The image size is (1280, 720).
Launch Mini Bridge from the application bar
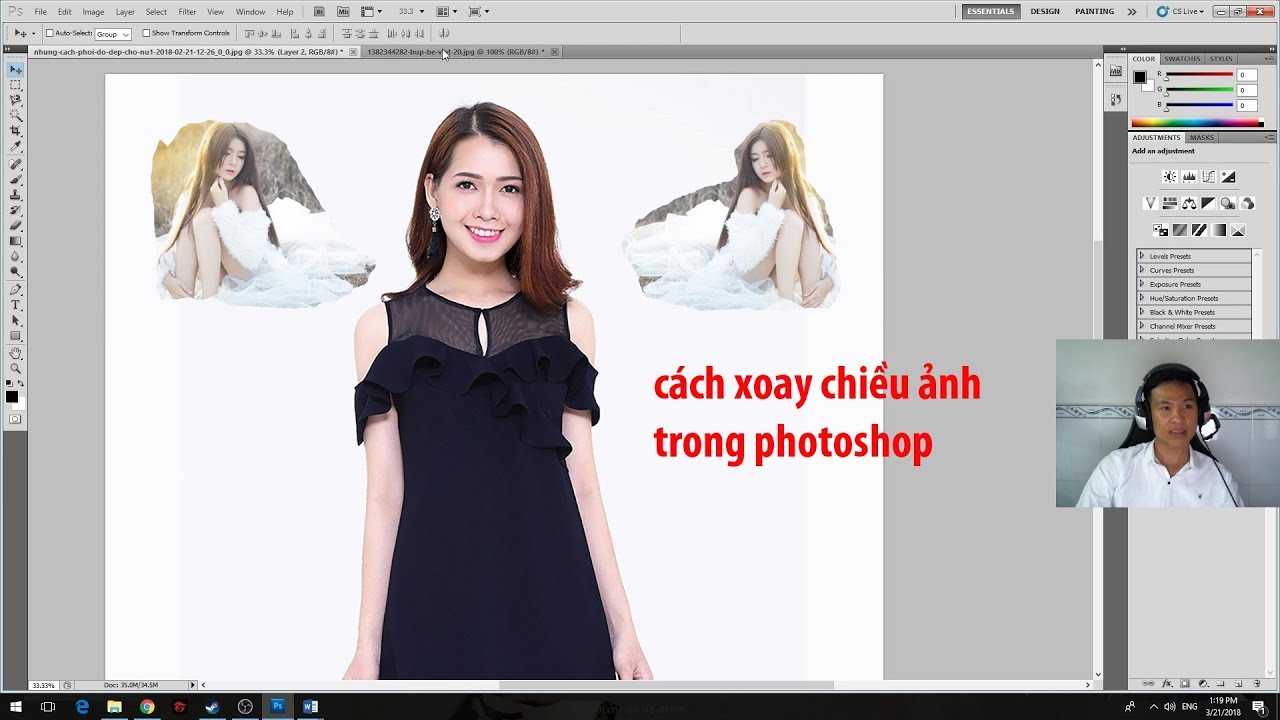[343, 12]
